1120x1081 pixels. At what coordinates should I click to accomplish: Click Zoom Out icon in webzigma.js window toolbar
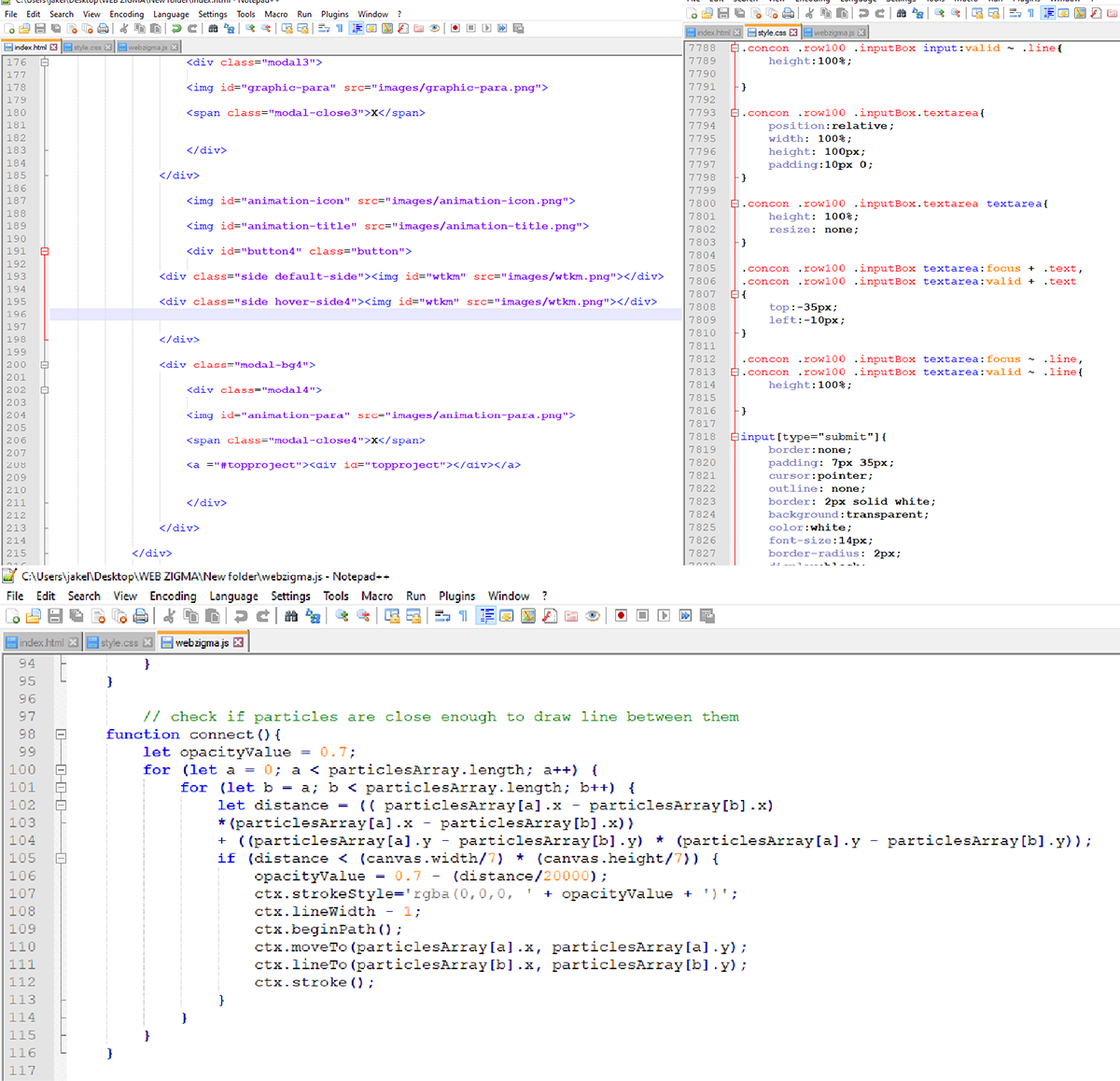point(363,615)
